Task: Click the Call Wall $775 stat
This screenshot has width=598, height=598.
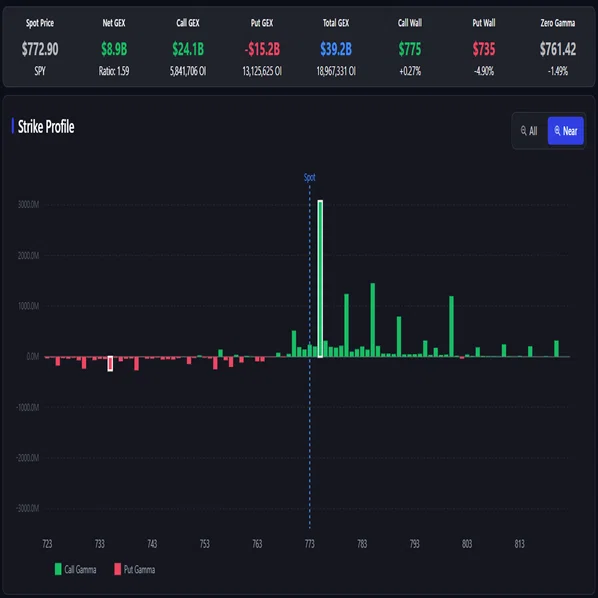Action: tap(410, 47)
